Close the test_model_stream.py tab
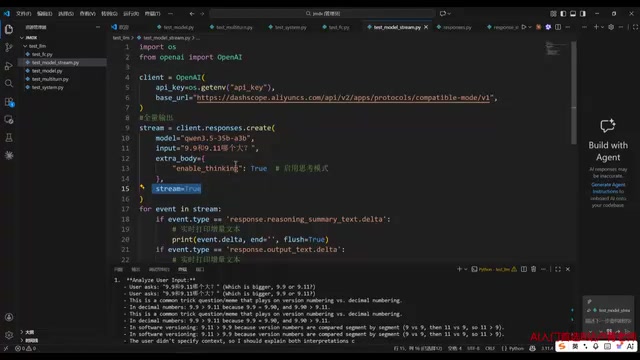 click(x=426, y=27)
